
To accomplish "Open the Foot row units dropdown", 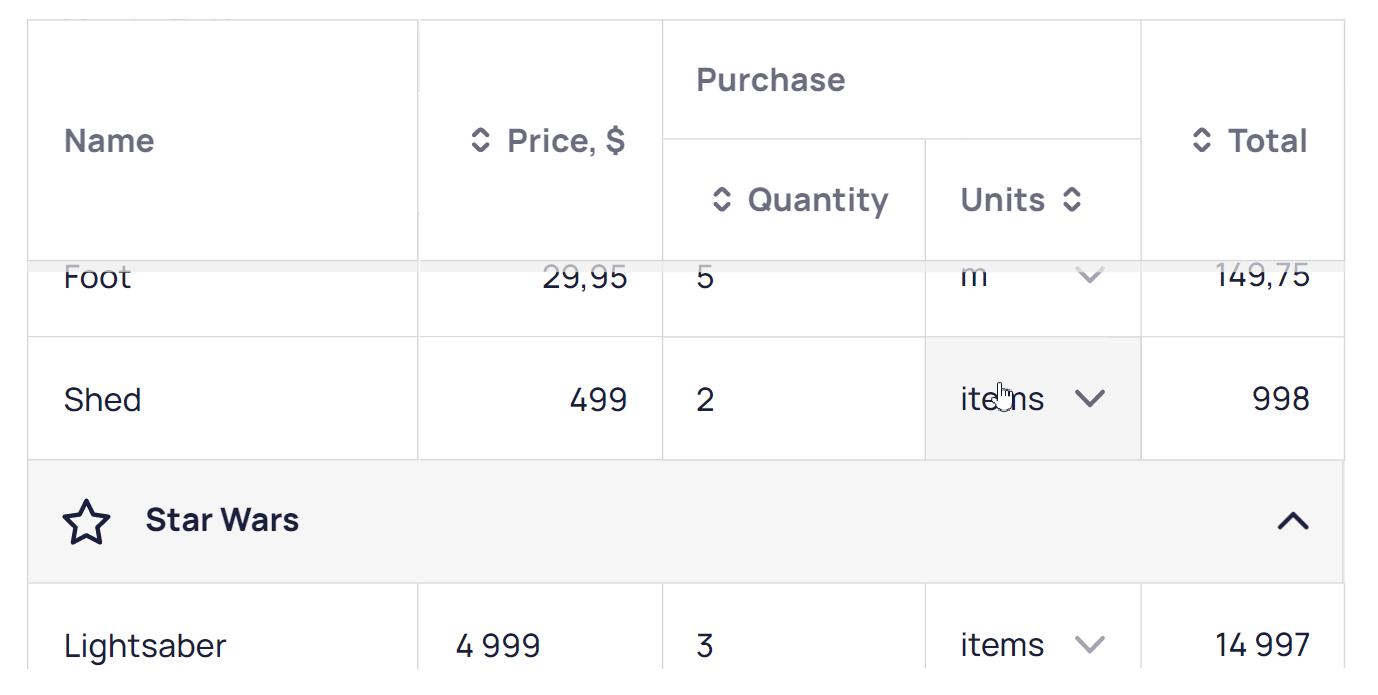I will coord(1089,278).
